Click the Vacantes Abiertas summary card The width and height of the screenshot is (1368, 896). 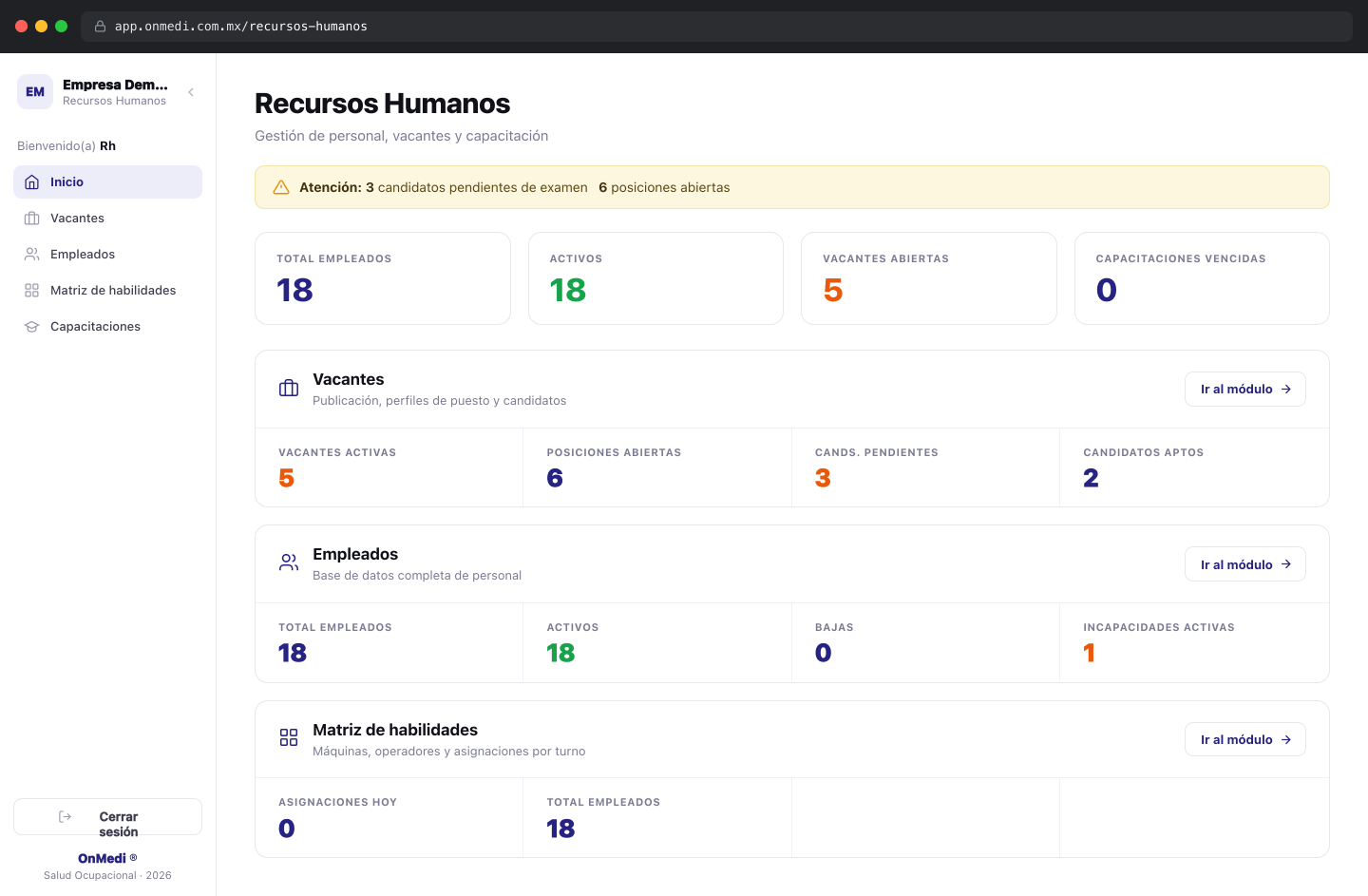pyautogui.click(x=929, y=278)
